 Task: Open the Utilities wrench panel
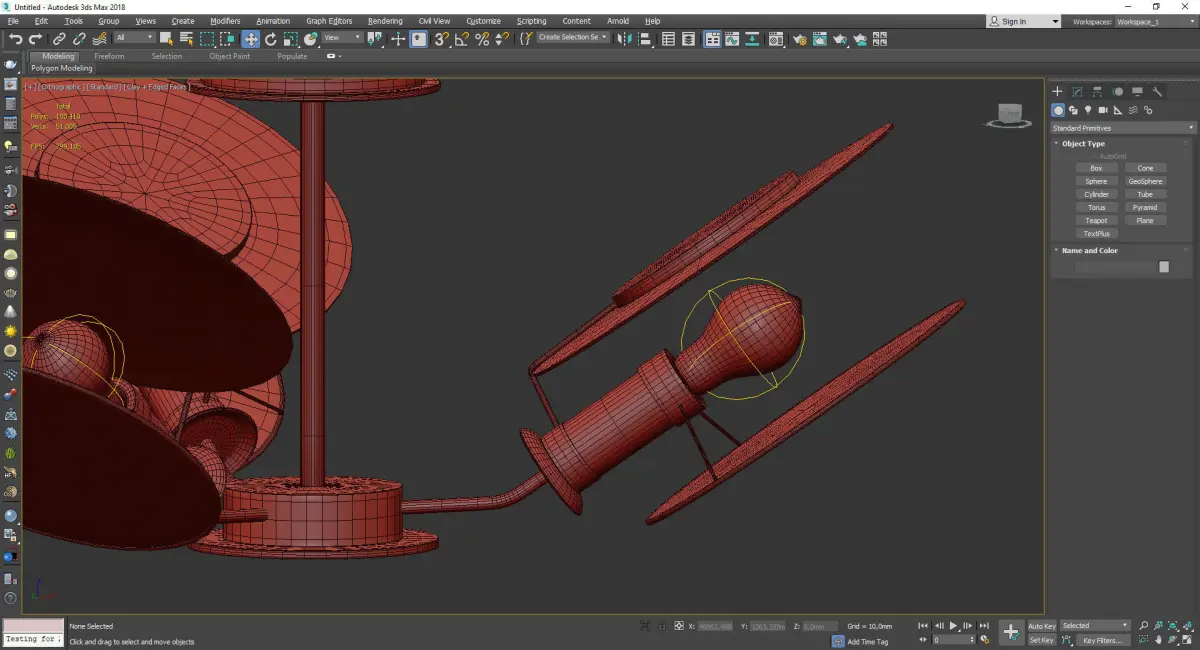1157,91
